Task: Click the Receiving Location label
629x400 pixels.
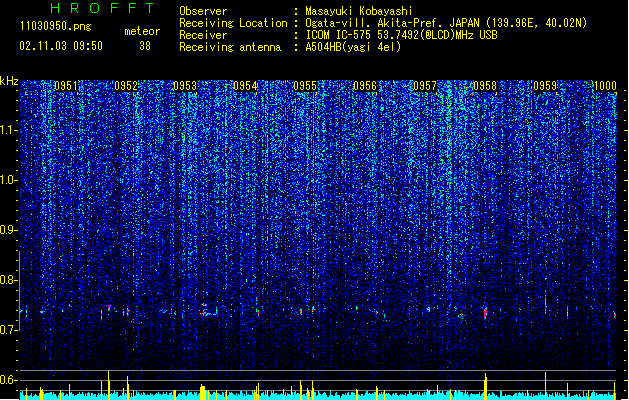Action: (x=233, y=23)
